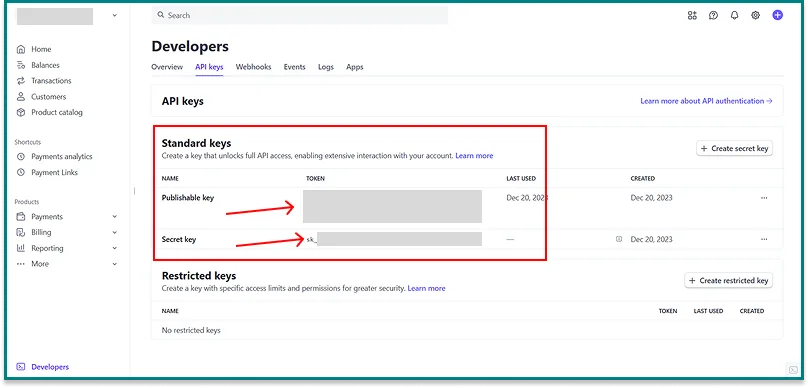
Task: Open the three-dot menu for Secret key
Action: (764, 239)
